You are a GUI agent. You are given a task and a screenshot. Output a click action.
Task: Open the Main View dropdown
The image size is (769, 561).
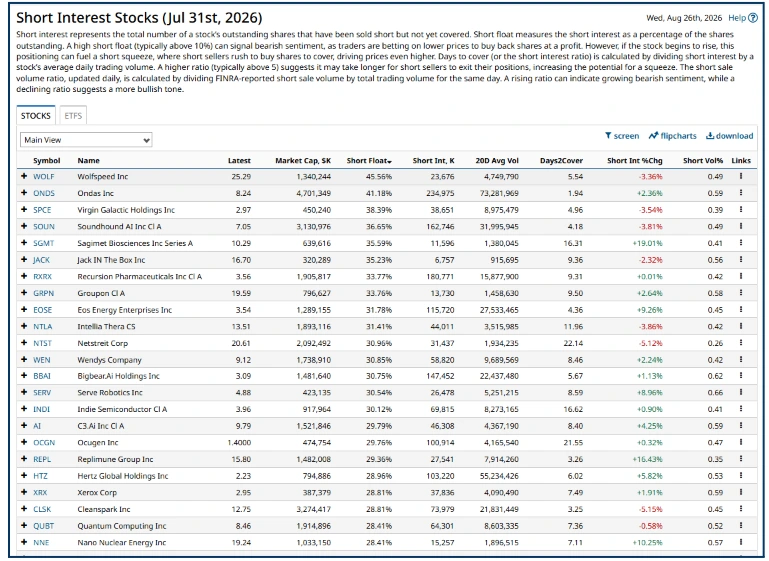pyautogui.click(x=86, y=140)
